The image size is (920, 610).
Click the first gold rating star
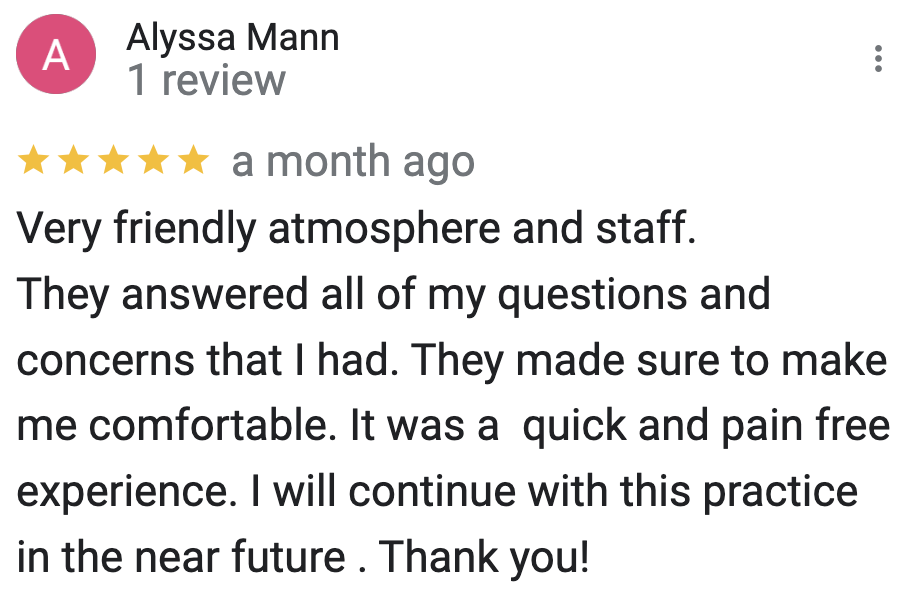pos(33,161)
